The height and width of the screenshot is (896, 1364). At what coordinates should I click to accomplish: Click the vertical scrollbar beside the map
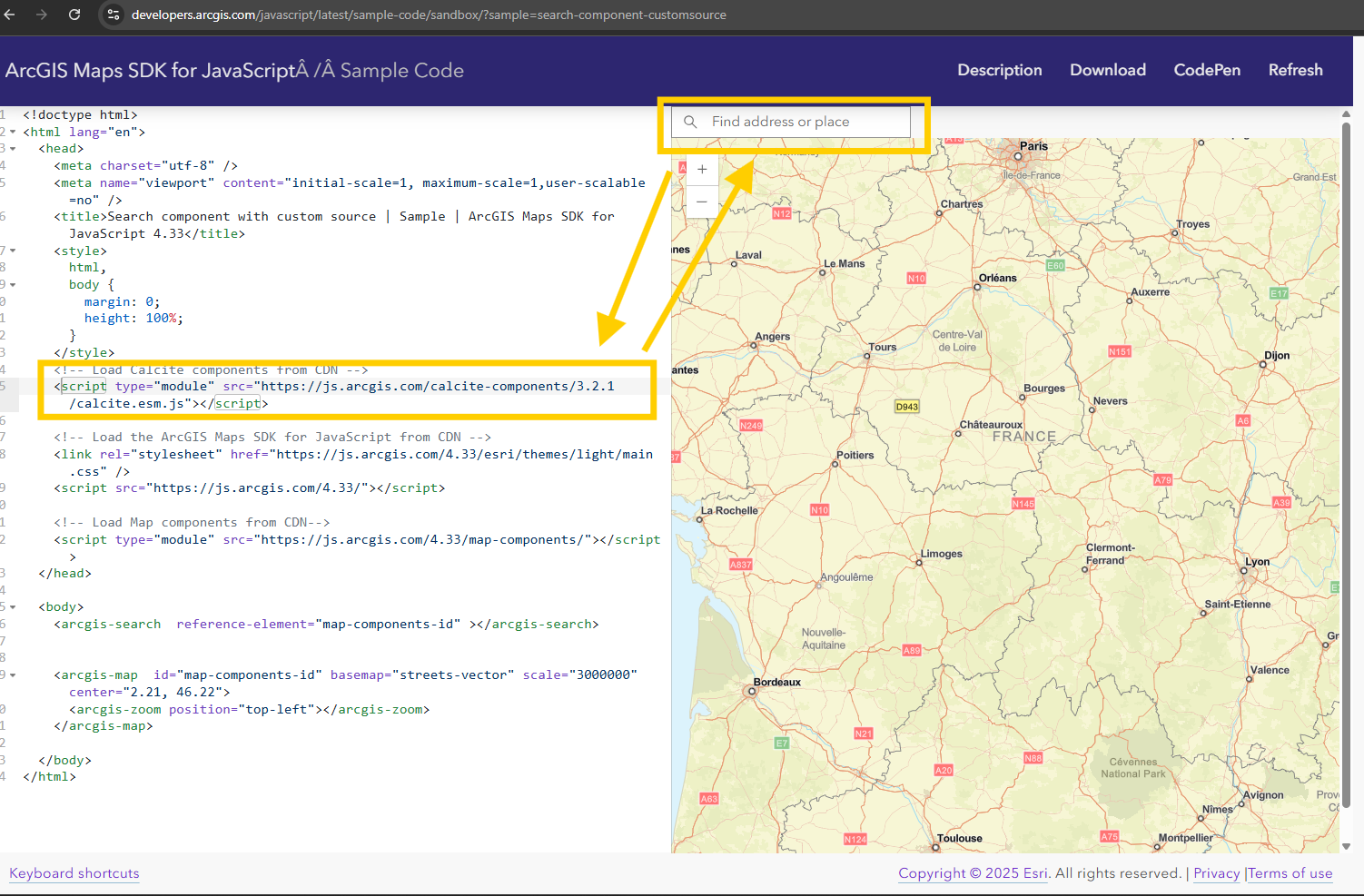1346,463
